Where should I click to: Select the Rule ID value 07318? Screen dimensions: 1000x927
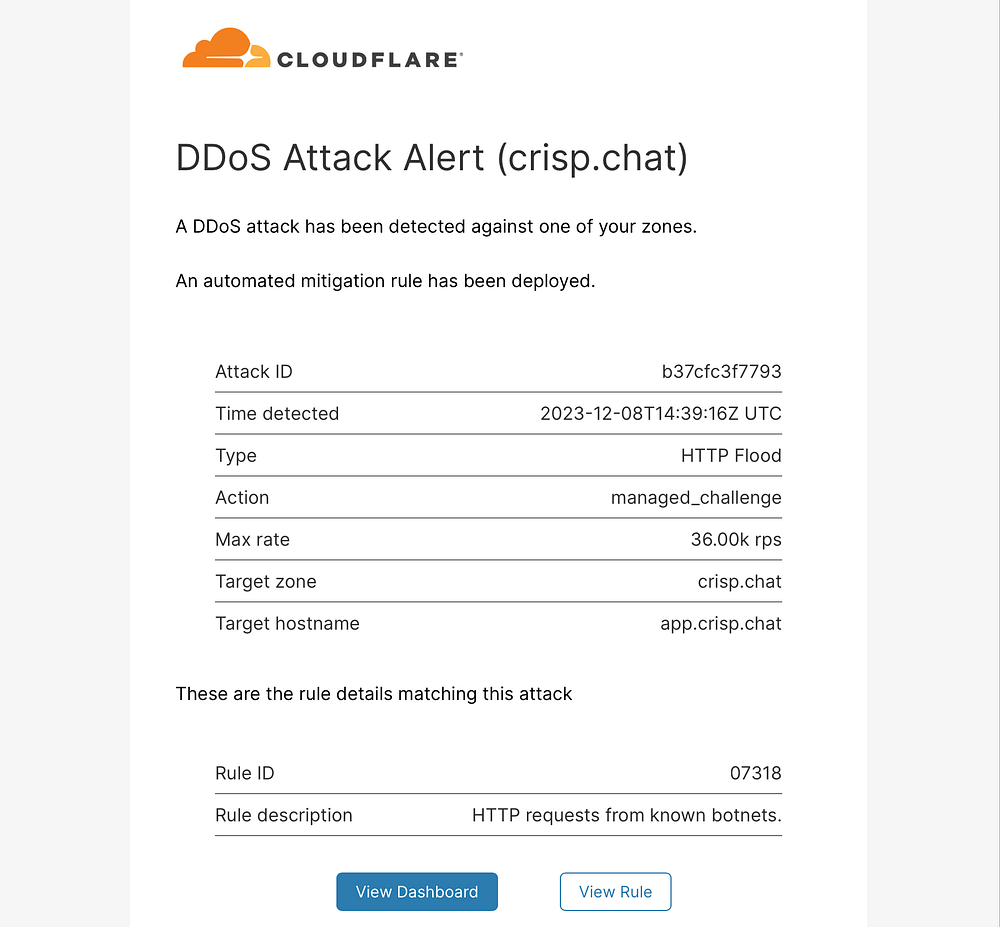(x=755, y=773)
